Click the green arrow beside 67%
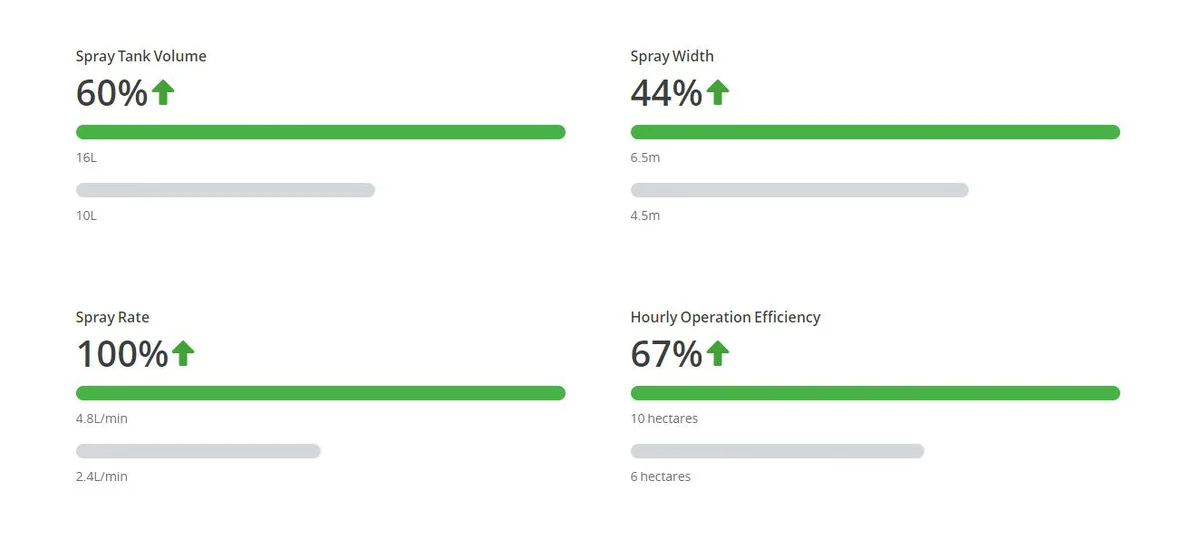The width and height of the screenshot is (1200, 556). pos(718,353)
